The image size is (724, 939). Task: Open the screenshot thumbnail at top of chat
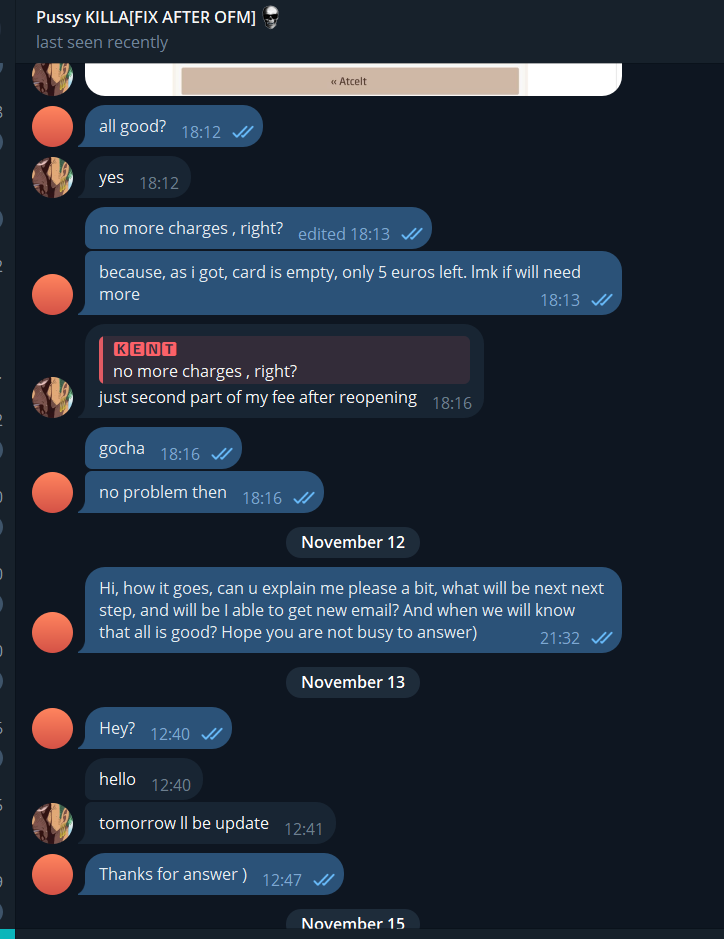point(353,79)
